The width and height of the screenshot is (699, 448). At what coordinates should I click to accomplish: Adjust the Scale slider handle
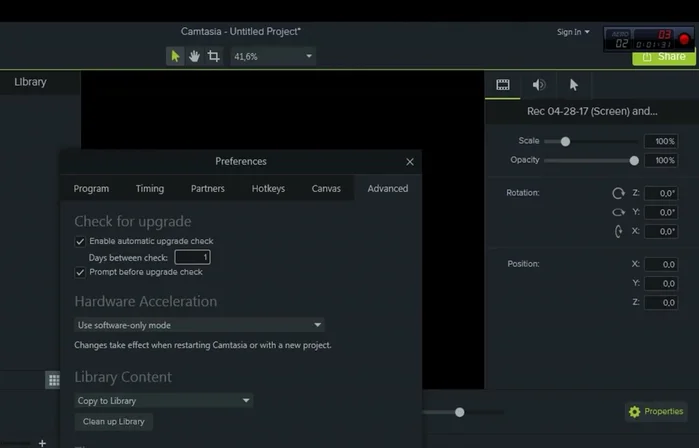coord(565,142)
